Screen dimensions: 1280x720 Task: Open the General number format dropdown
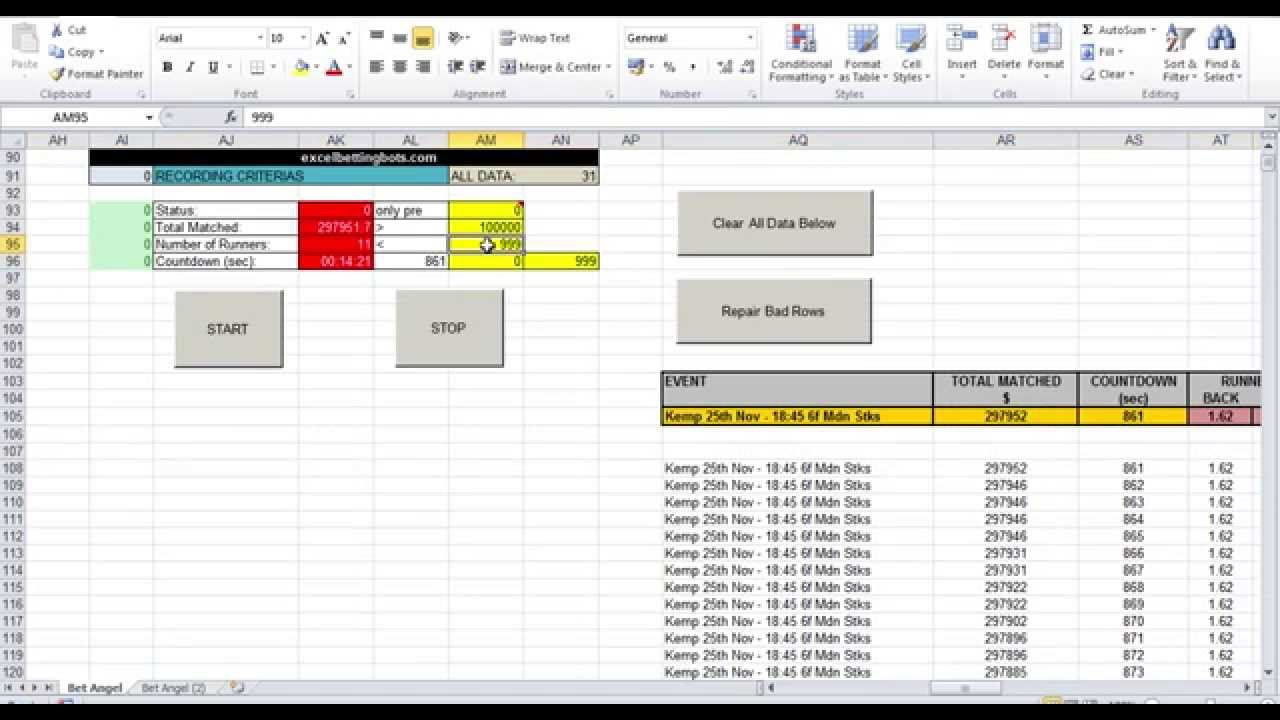click(x=750, y=38)
